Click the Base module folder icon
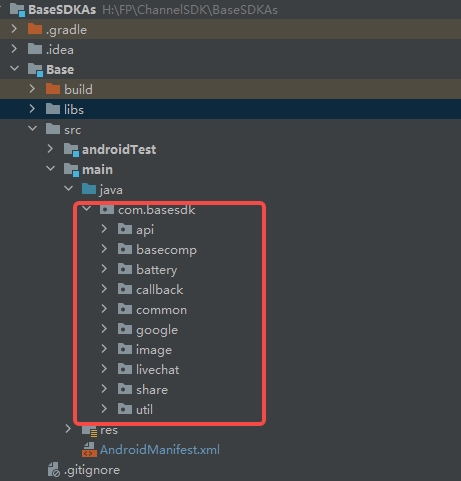The width and height of the screenshot is (461, 481). pos(36,69)
